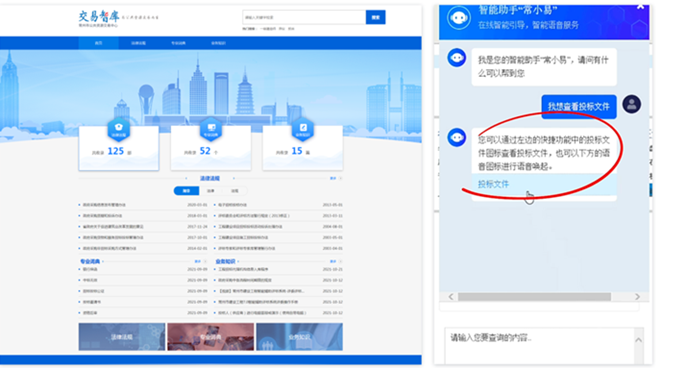Click the 业务知识 banner image at page bottom
The height and width of the screenshot is (368, 686).
tap(299, 336)
